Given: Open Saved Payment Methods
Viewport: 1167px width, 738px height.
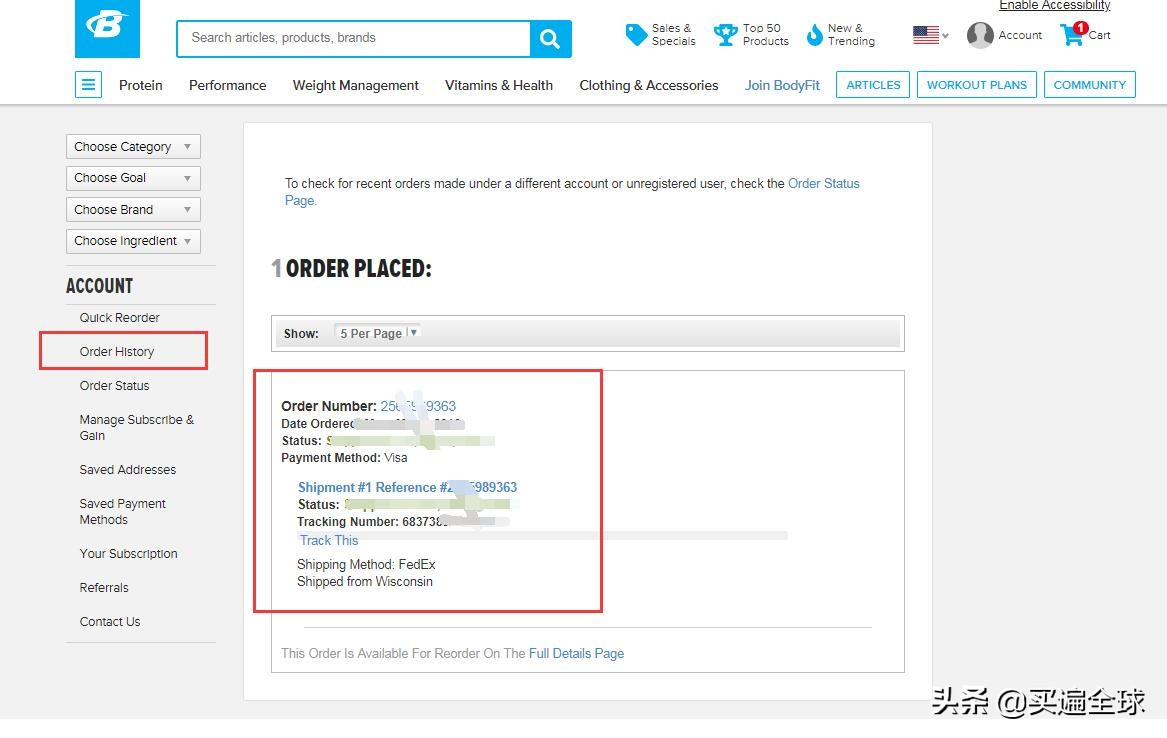Looking at the screenshot, I should click(x=123, y=512).
